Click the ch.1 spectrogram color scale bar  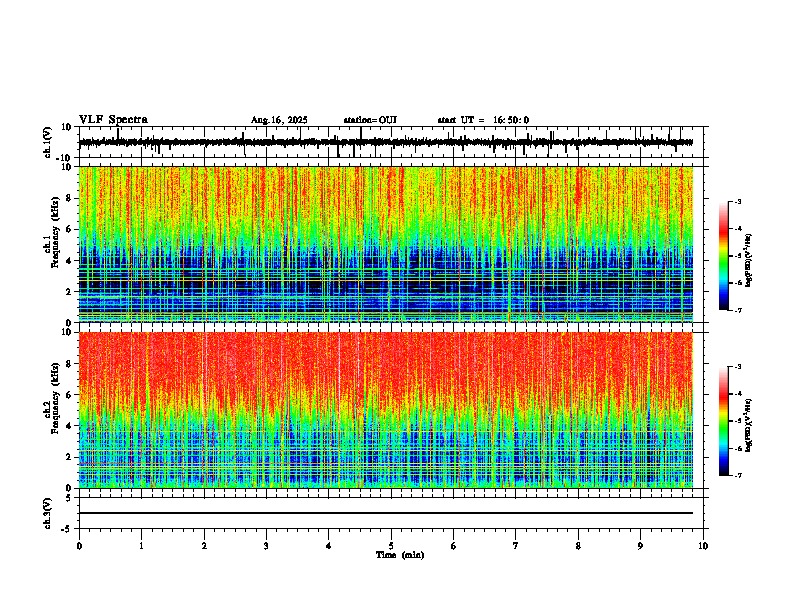pos(724,256)
